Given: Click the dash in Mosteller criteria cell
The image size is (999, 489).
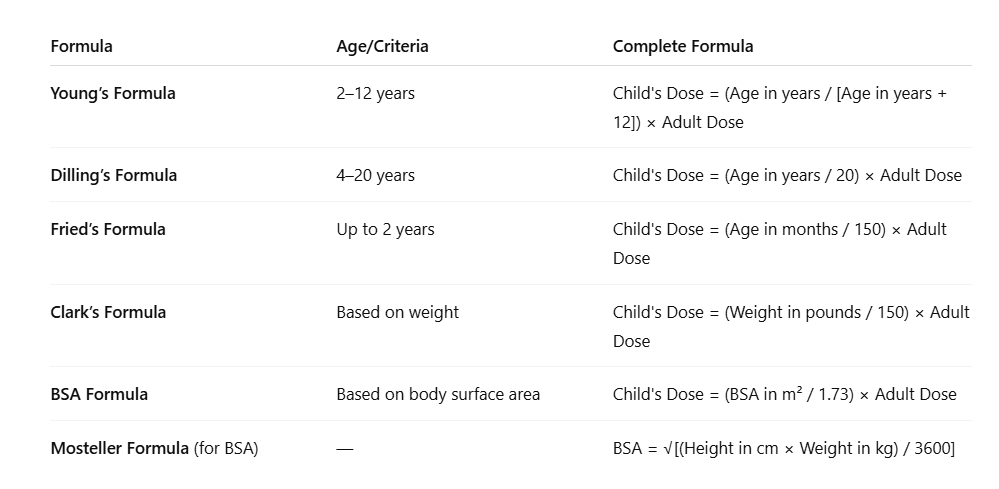Looking at the screenshot, I should pos(345,449).
